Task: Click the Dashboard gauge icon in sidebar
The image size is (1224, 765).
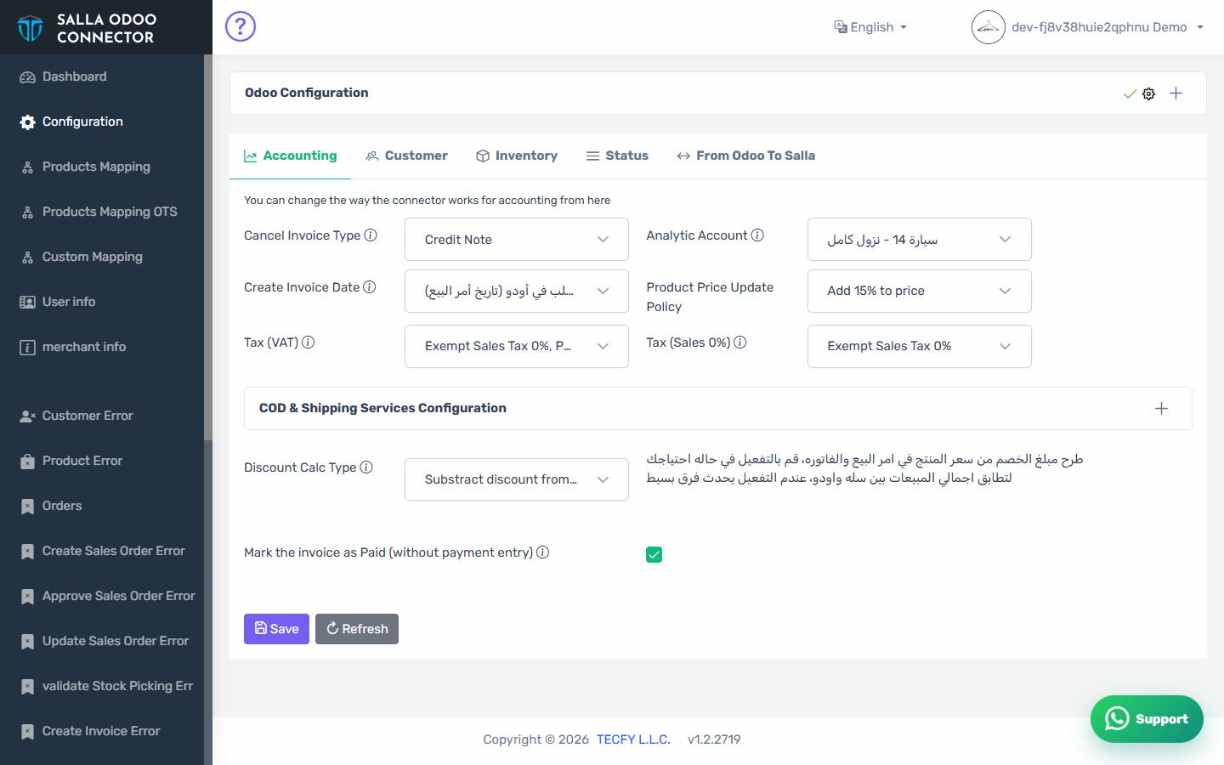Action: tap(27, 77)
